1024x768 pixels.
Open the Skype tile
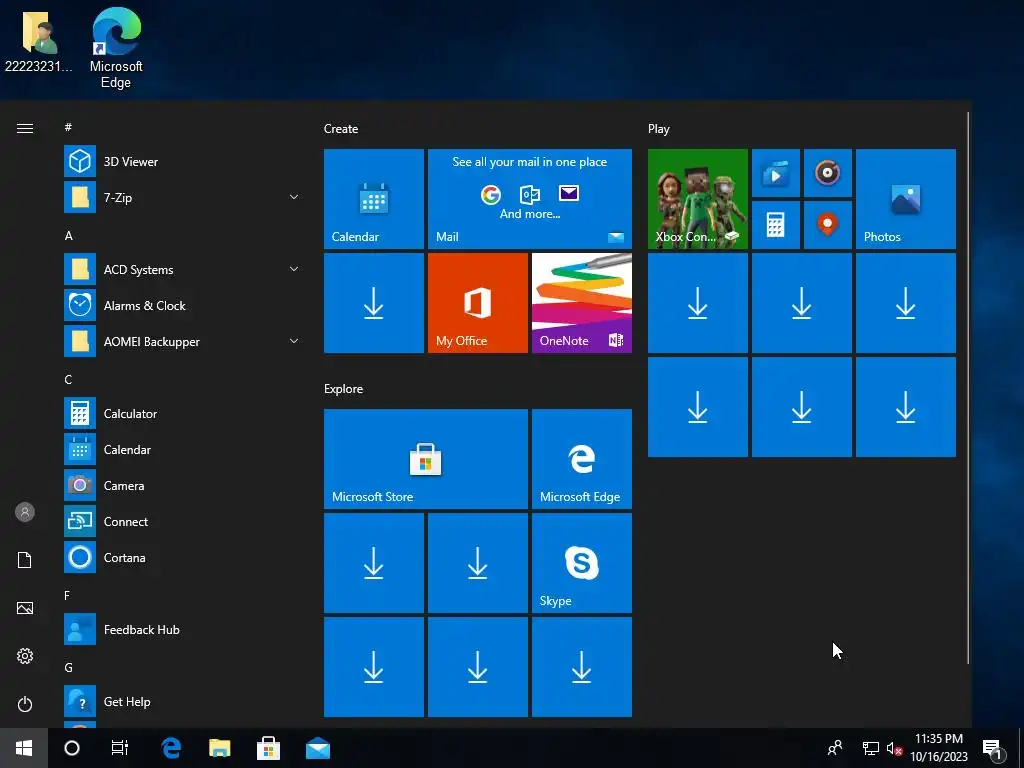[582, 563]
